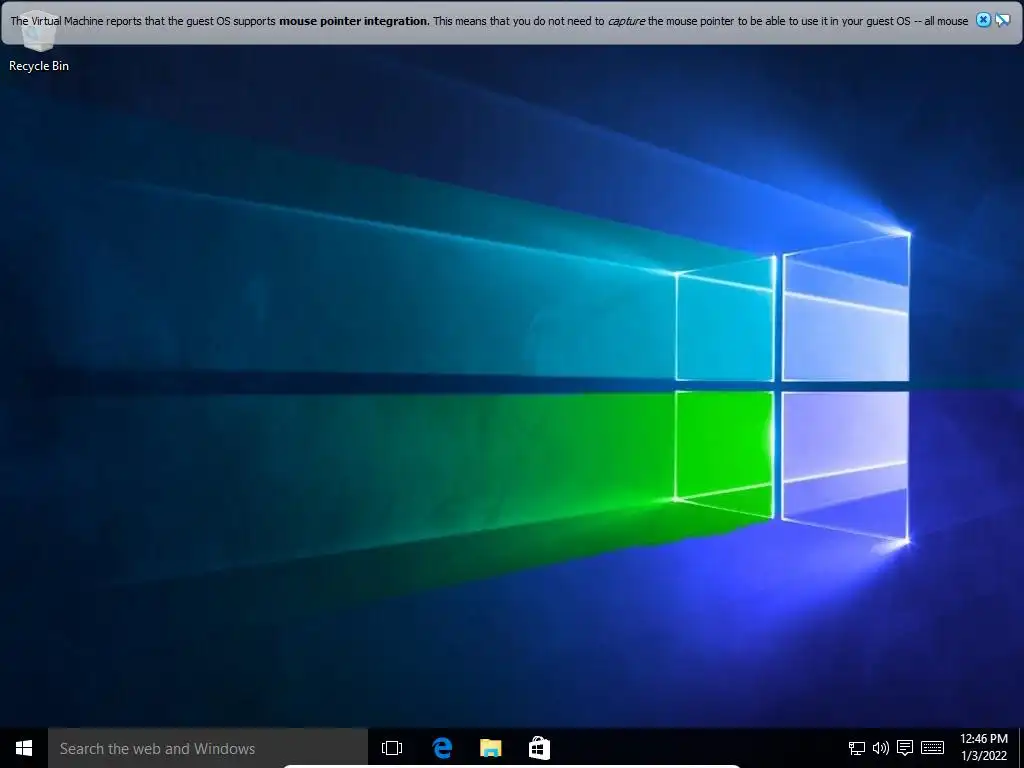Viewport: 1024px width, 768px height.
Task: Open the Action Center notifications icon
Action: (x=904, y=748)
